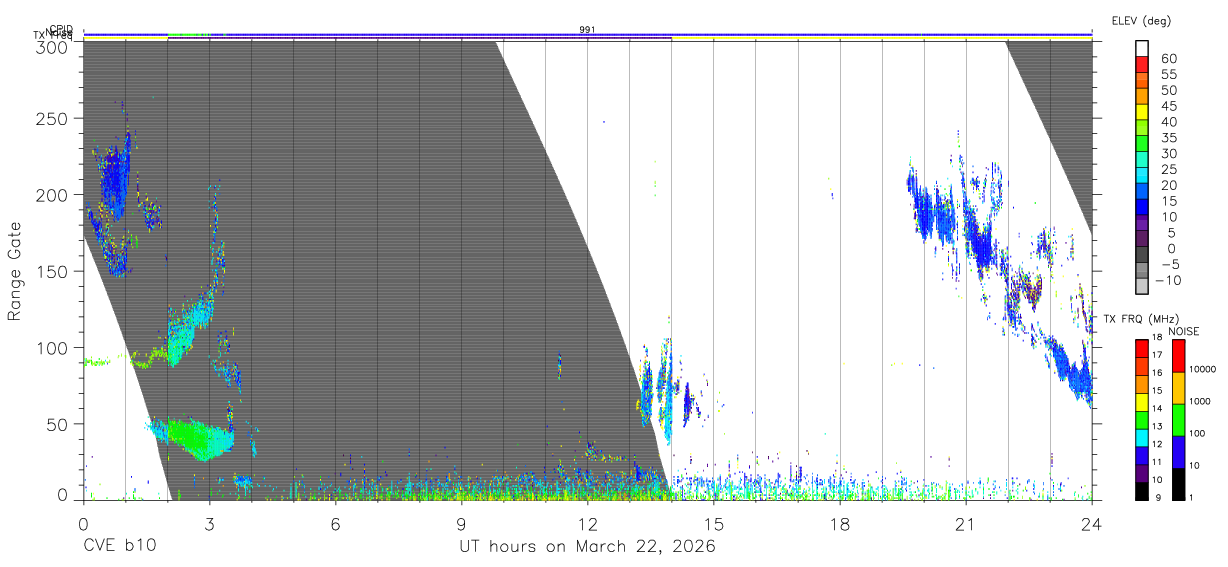The width and height of the screenshot is (1228, 567).
Task: Click the NOISE colorbar title
Action: point(1184,331)
